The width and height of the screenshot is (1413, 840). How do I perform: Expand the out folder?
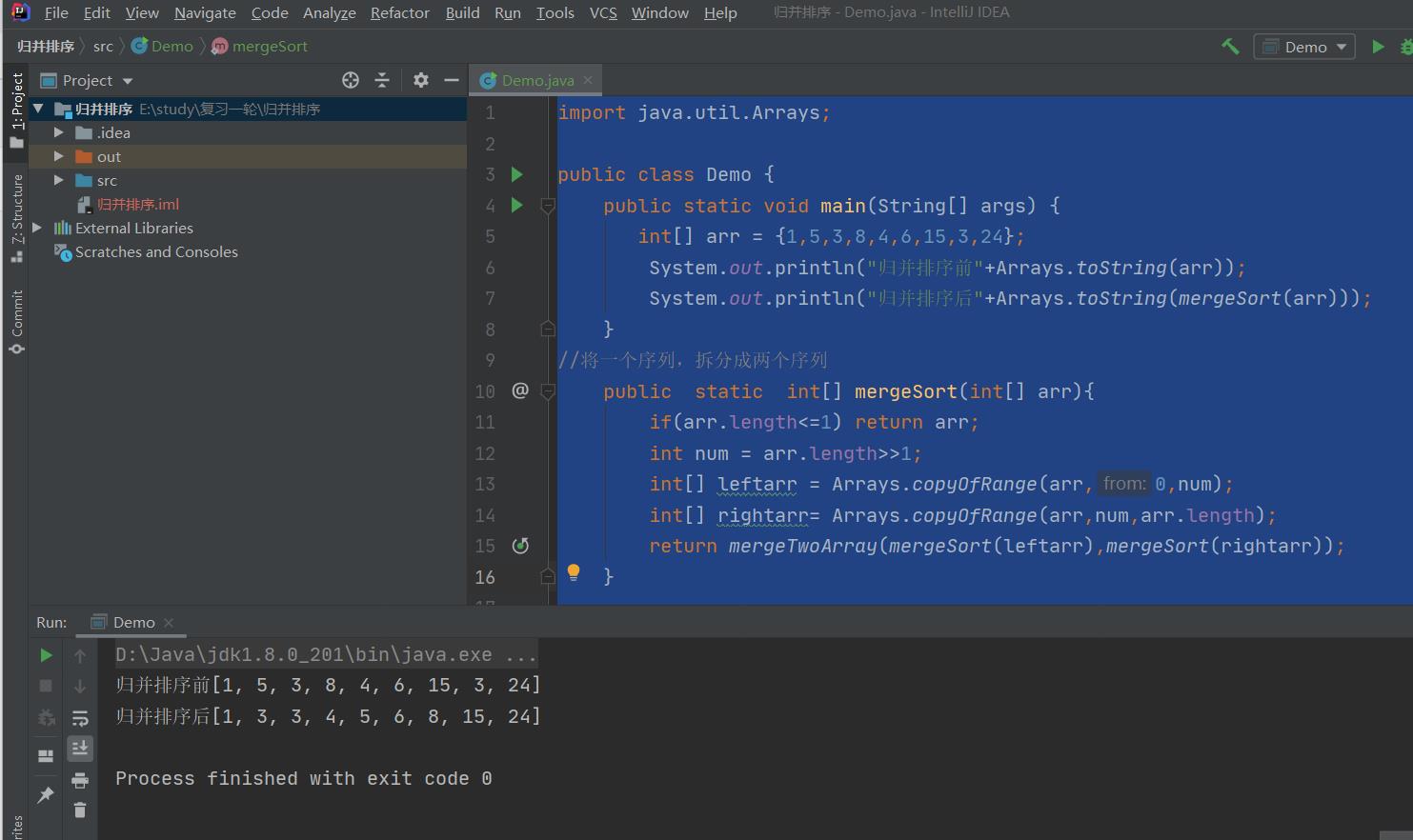pyautogui.click(x=59, y=156)
